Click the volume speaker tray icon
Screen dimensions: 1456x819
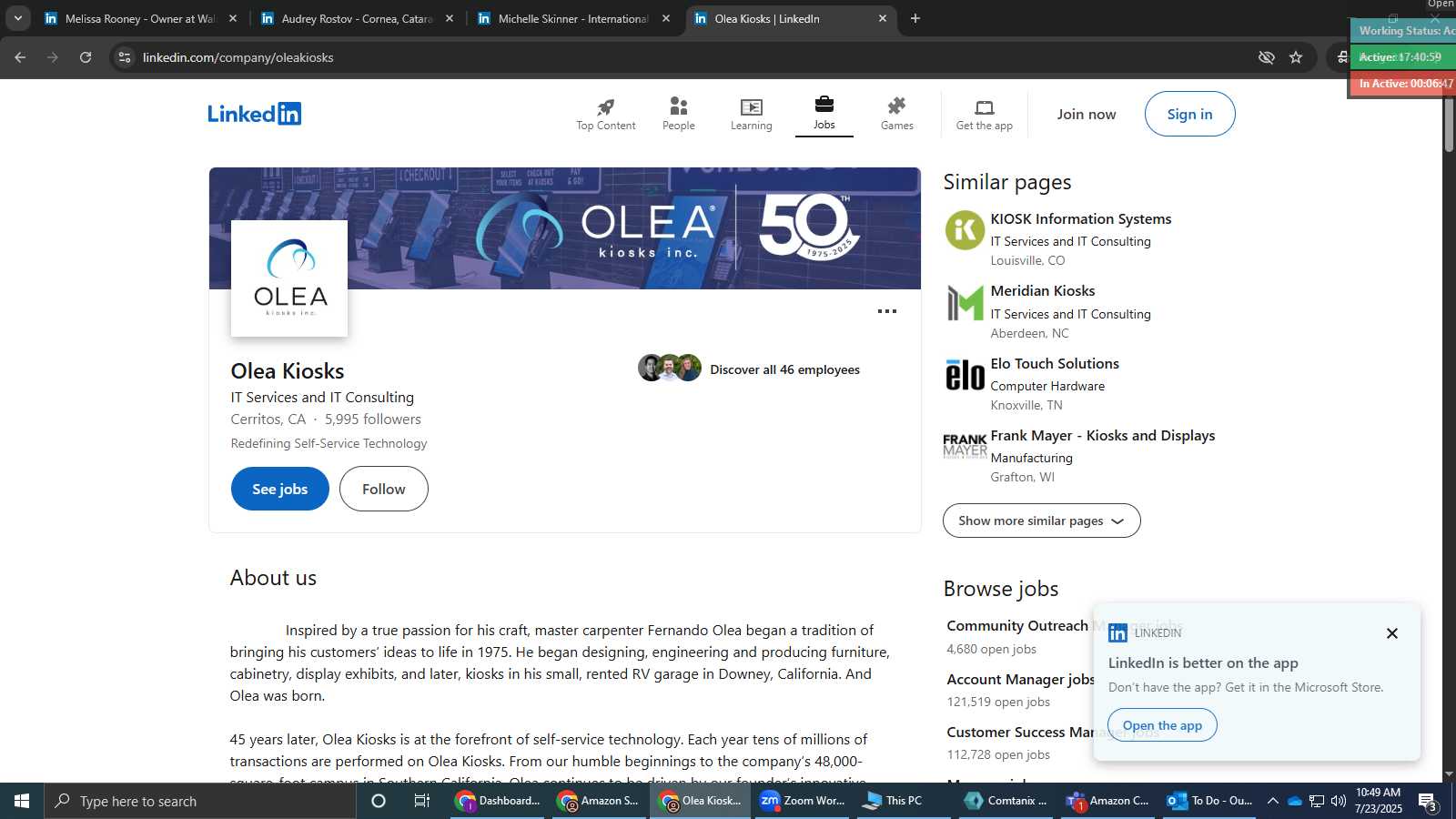pyautogui.click(x=1339, y=801)
